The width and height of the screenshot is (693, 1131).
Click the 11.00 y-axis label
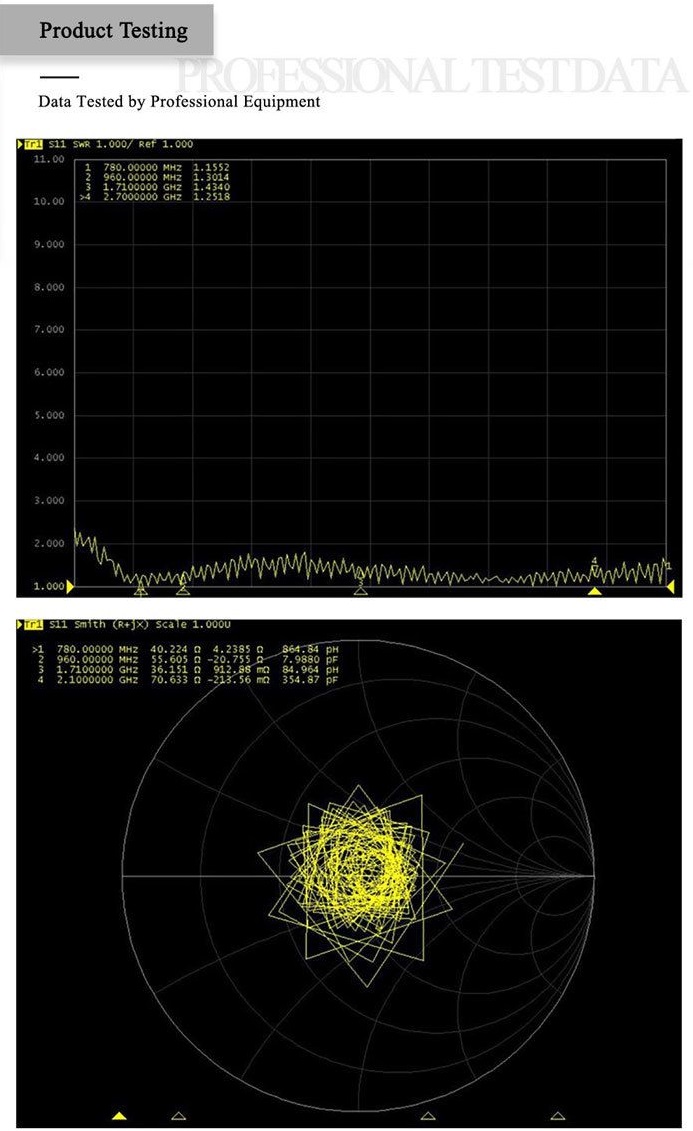pos(49,159)
